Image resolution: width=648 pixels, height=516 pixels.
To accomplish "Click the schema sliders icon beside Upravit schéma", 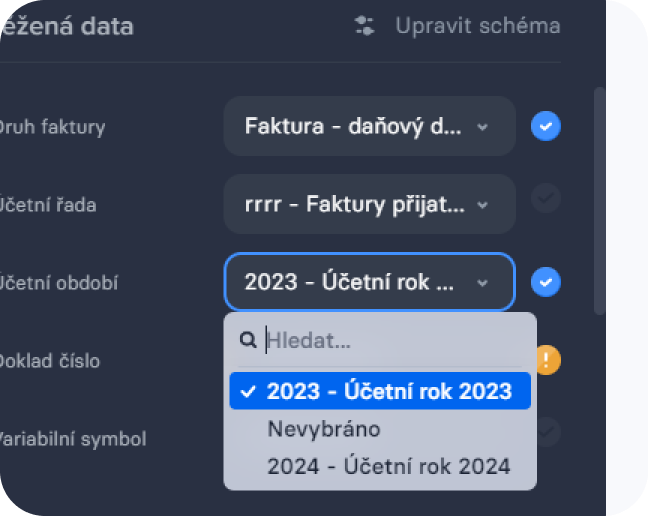I will click(x=365, y=26).
